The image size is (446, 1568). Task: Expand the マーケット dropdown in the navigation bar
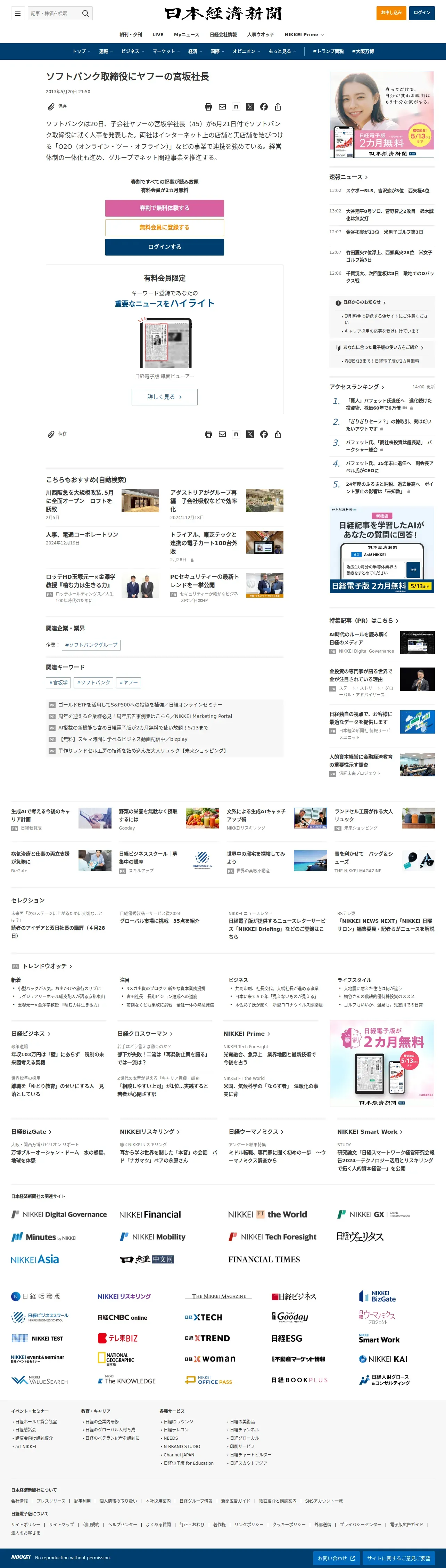(166, 51)
